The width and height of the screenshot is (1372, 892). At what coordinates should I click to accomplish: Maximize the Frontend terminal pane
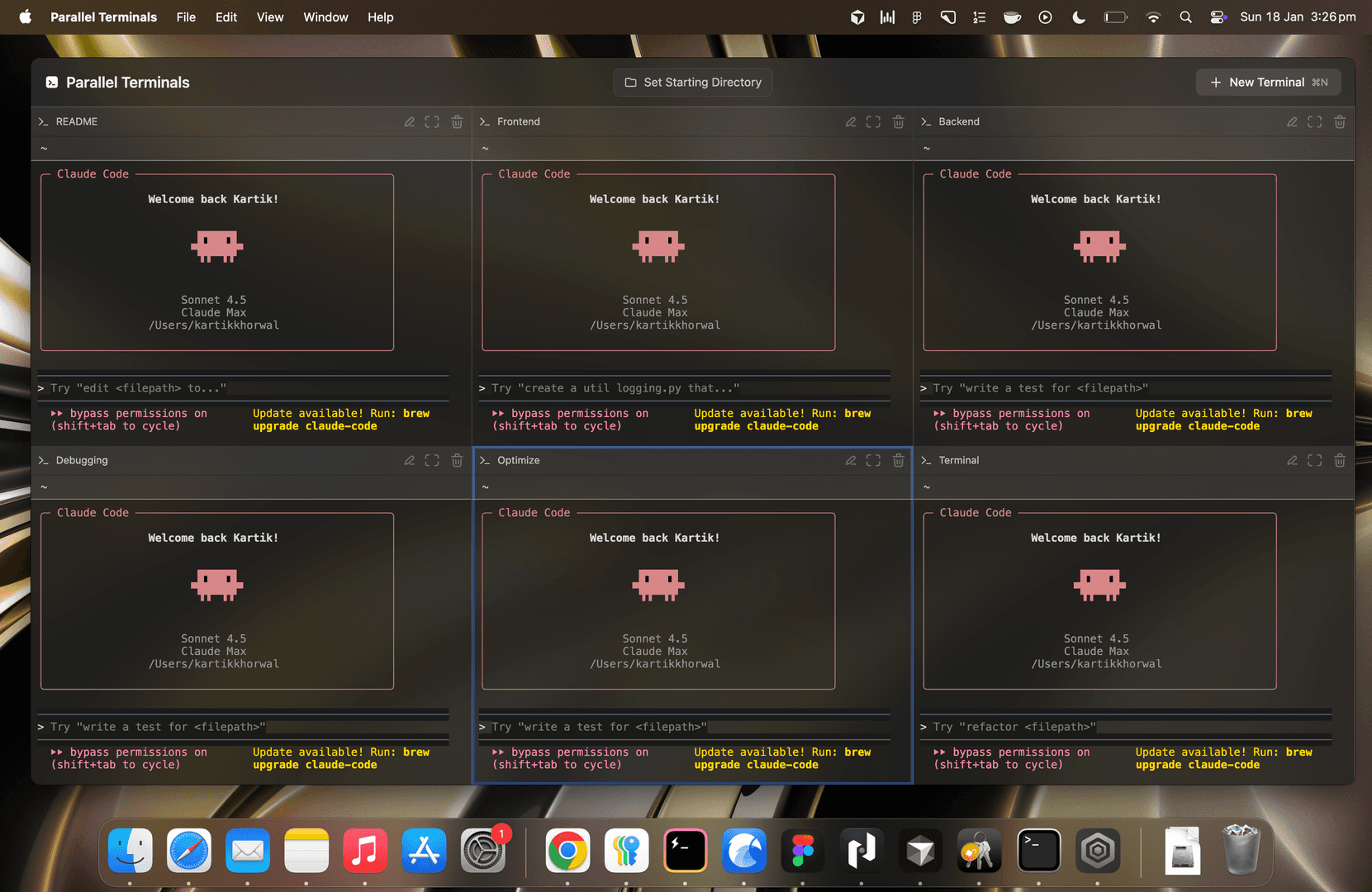[x=873, y=122]
